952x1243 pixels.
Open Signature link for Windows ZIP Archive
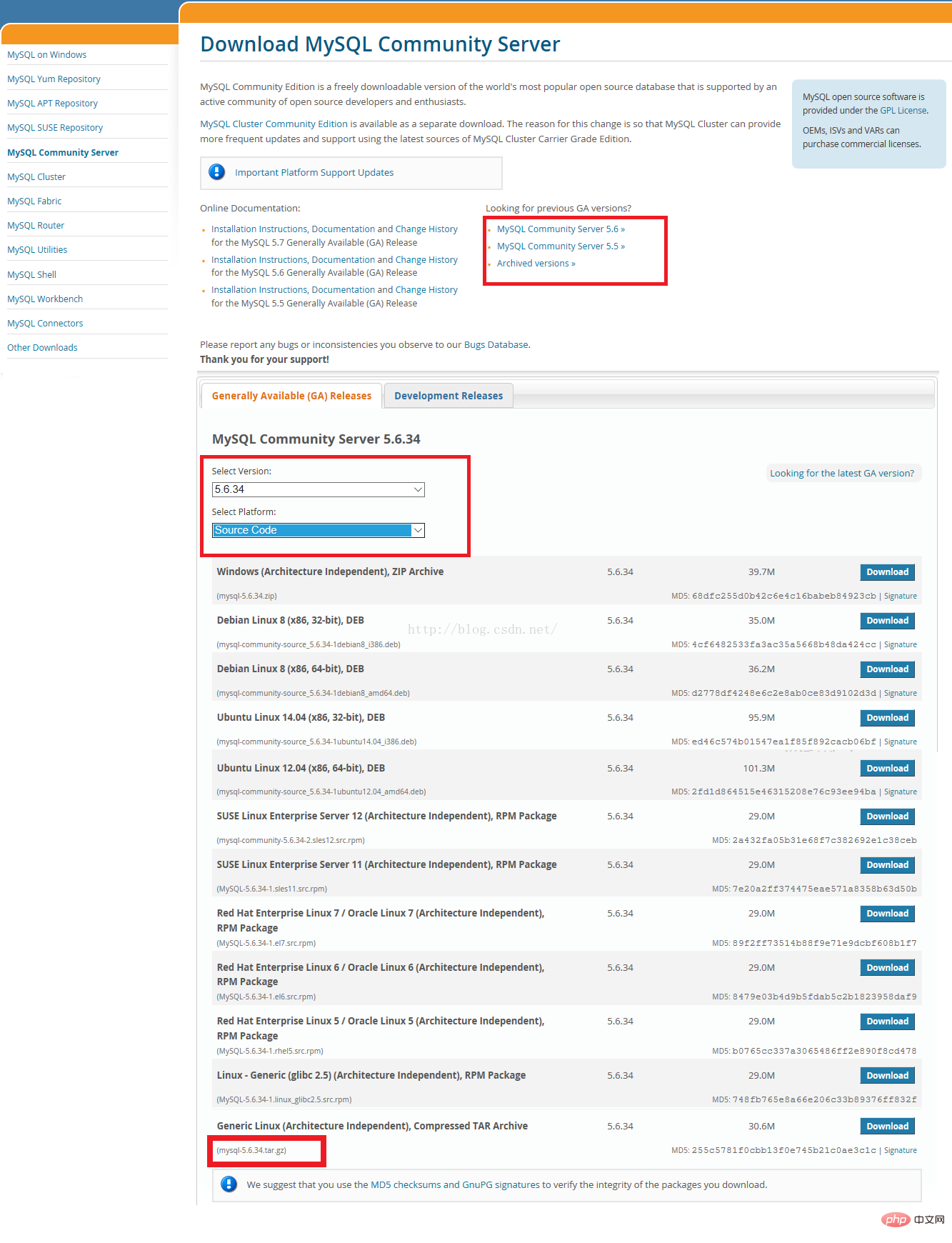[900, 596]
